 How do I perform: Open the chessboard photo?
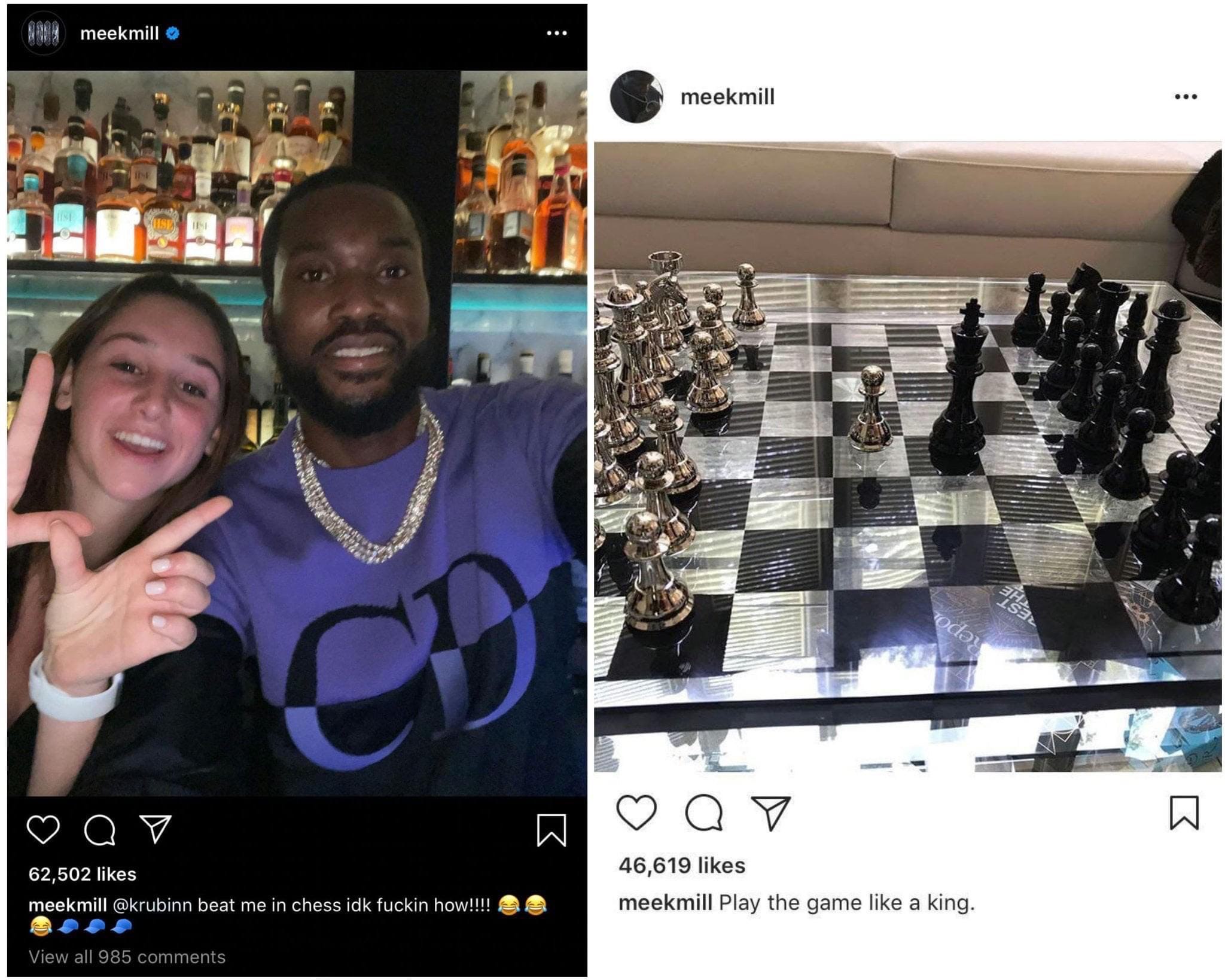tap(907, 457)
